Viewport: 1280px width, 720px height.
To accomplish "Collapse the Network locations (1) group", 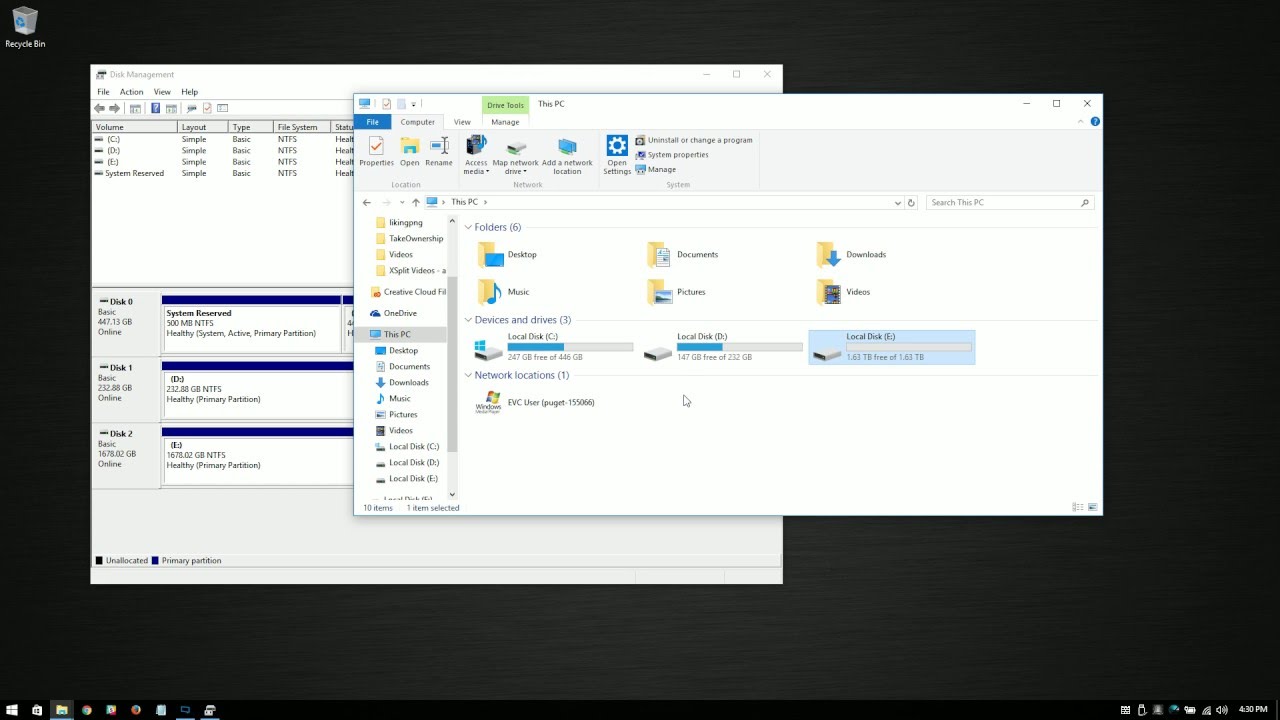I will tap(468, 375).
